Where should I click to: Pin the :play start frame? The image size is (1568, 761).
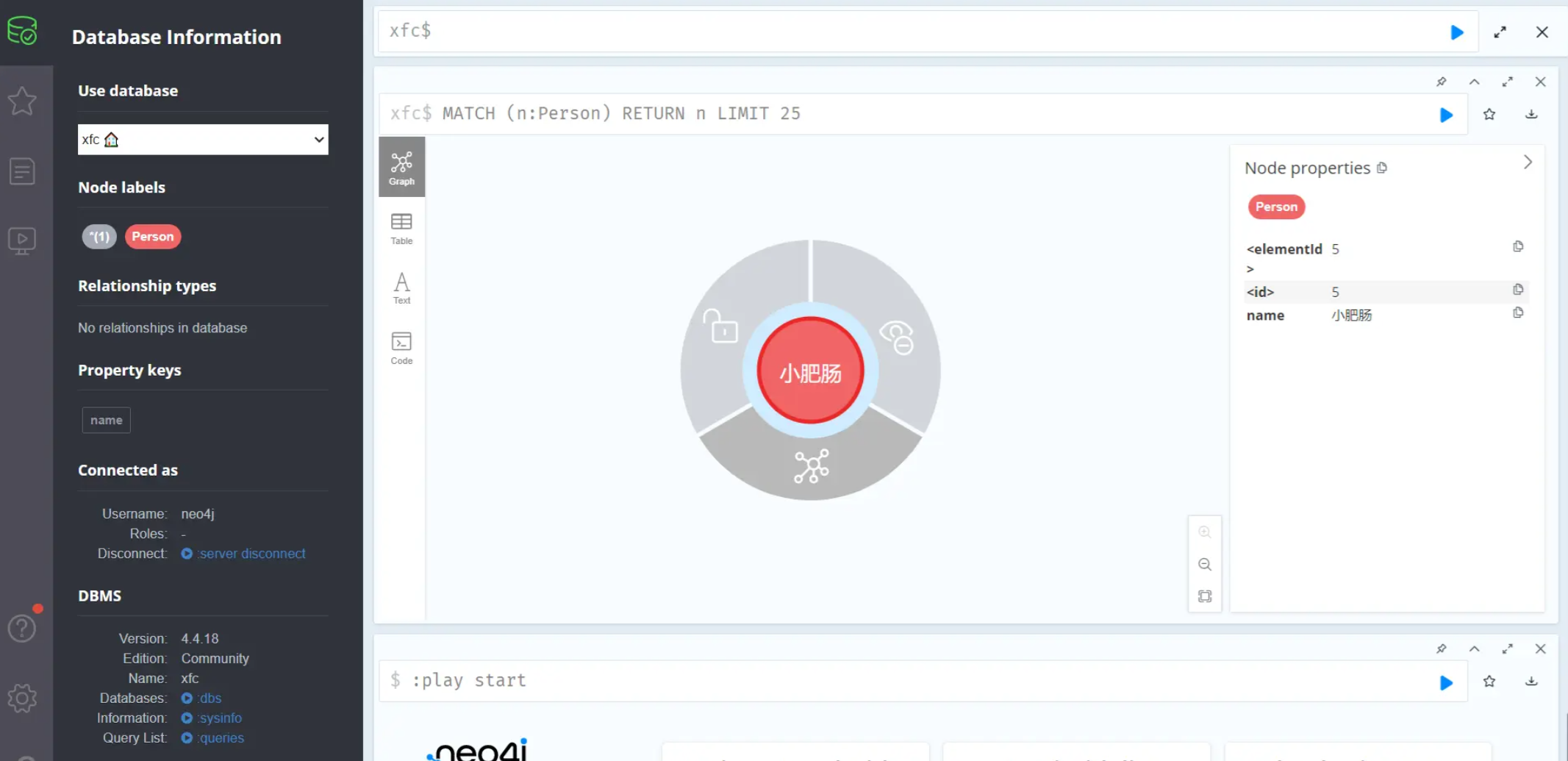[x=1442, y=649]
